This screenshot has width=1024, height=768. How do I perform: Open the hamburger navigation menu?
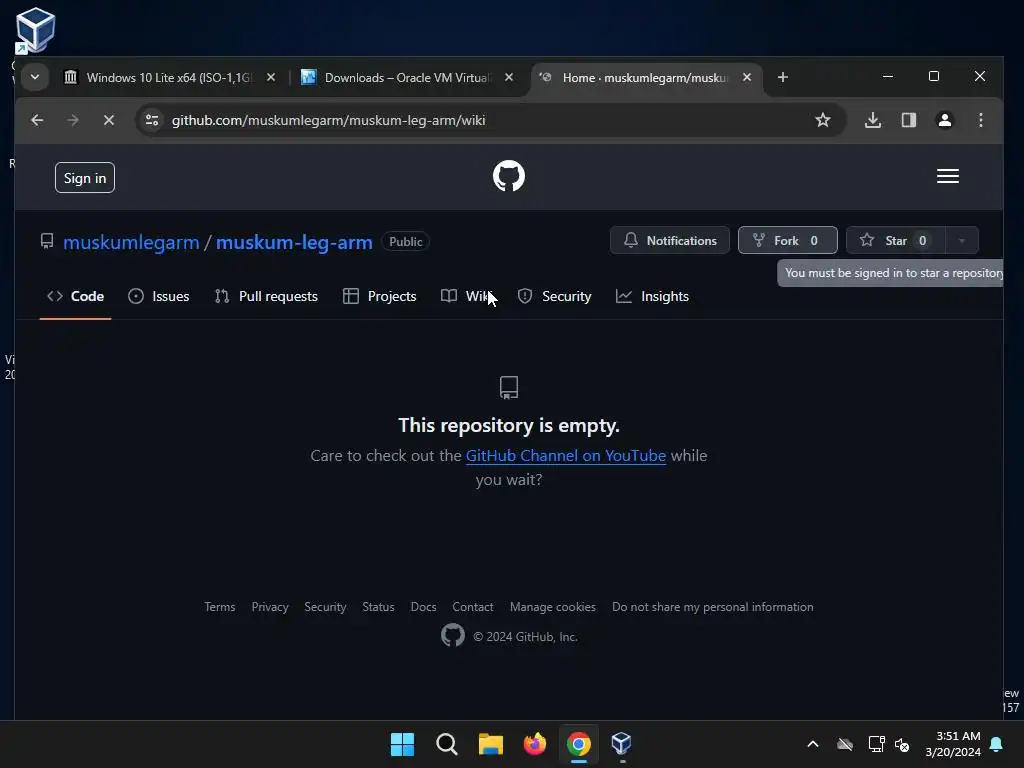(948, 176)
